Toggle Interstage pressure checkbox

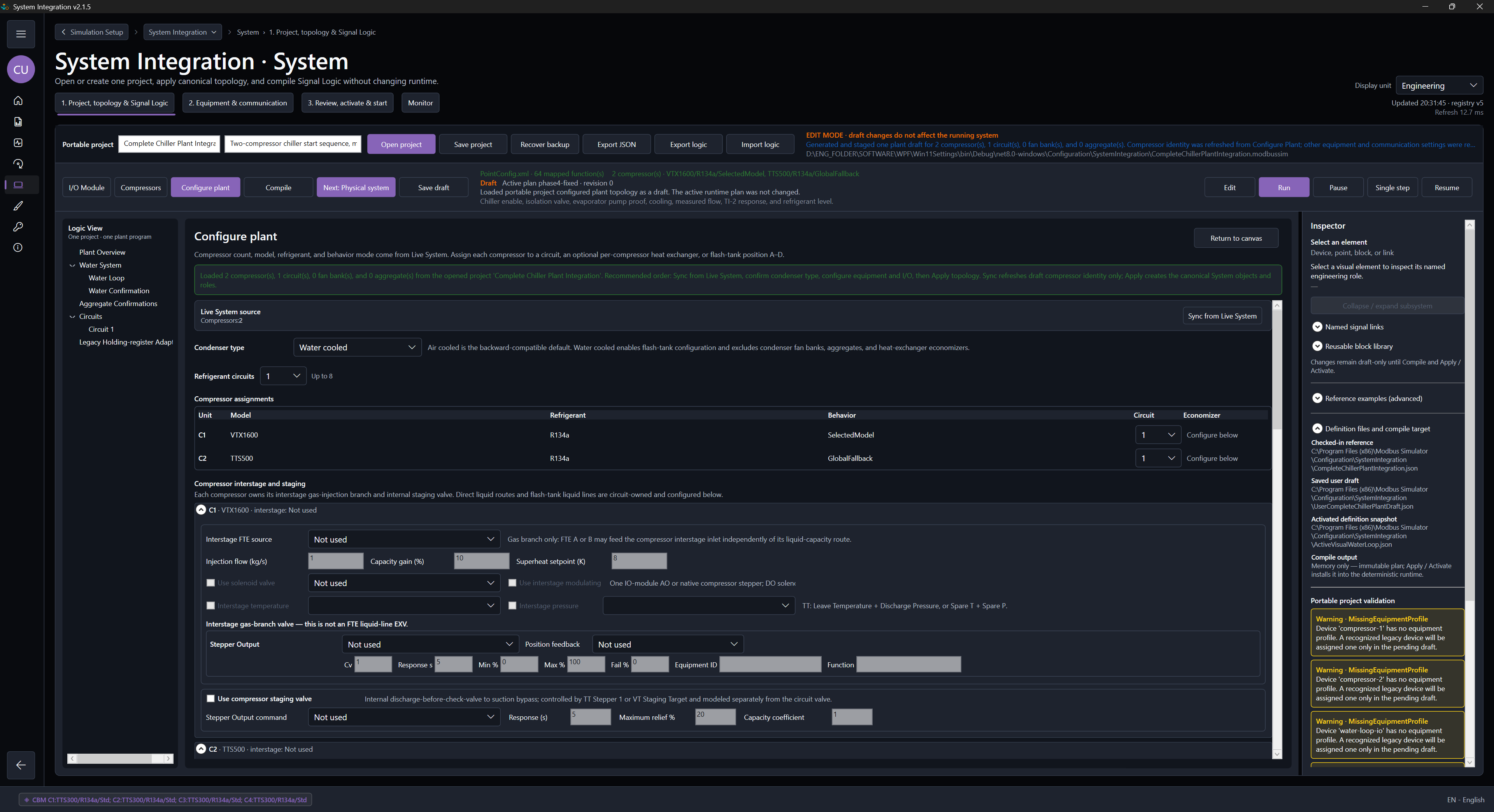click(512, 605)
